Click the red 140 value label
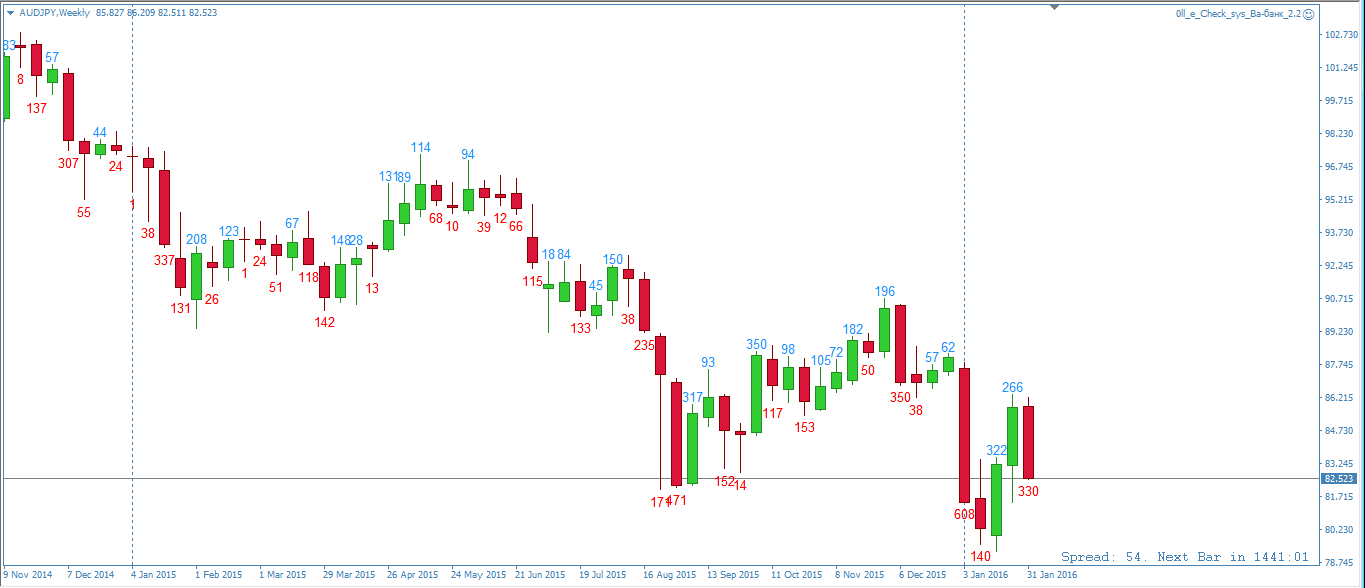1365x588 pixels. pos(980,556)
